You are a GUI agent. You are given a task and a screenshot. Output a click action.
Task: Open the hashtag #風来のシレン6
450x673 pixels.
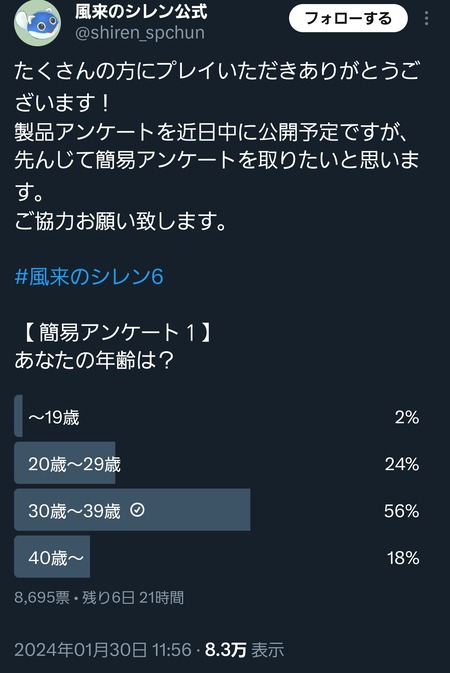point(89,276)
